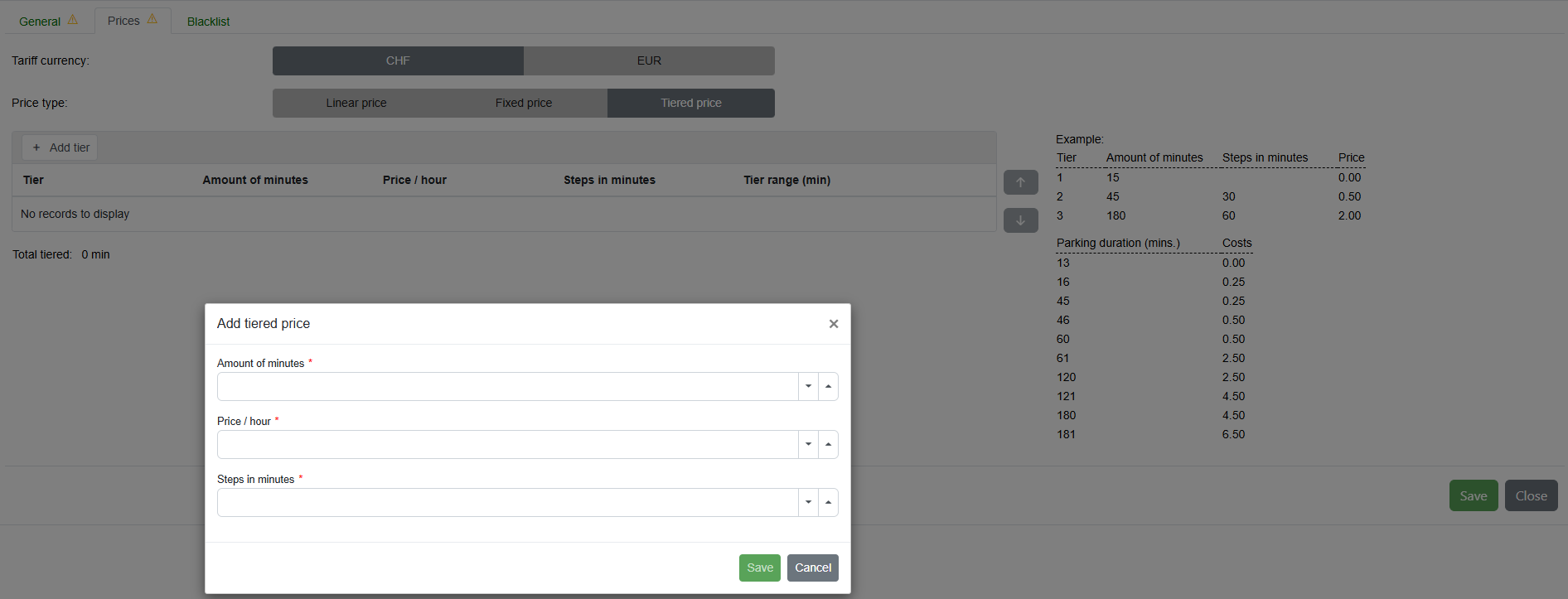Close the Add tiered price dialog
Image resolution: width=1568 pixels, height=599 pixels.
click(x=834, y=324)
